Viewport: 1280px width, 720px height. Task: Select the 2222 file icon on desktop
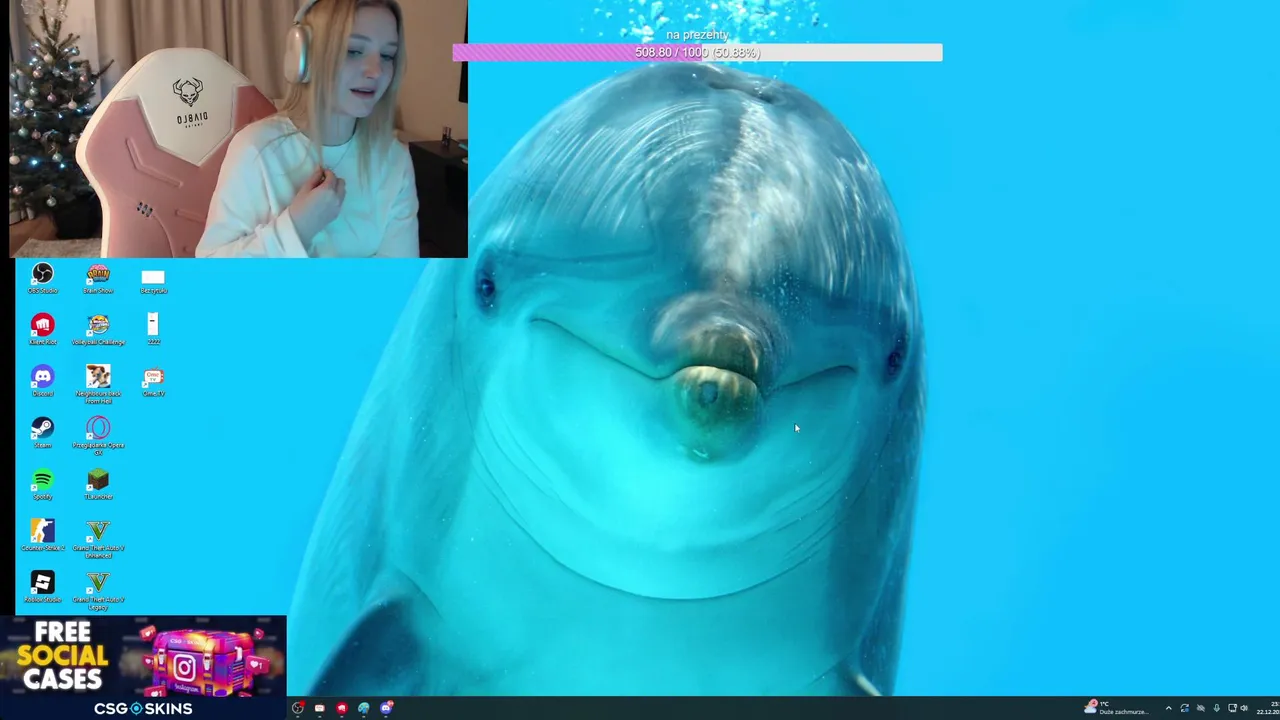153,329
